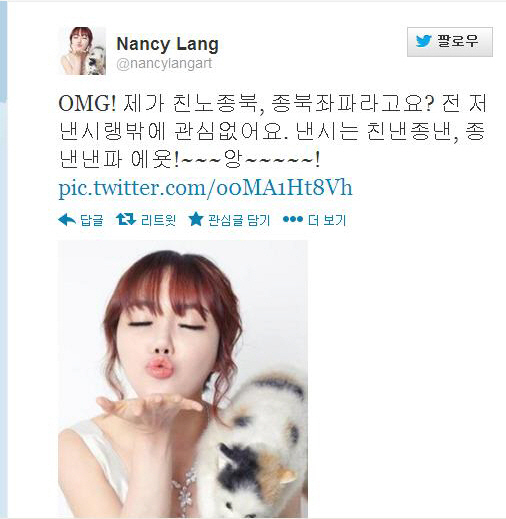Favorite the tweet via 관심글 담기 label
The width and height of the screenshot is (506, 519).
coord(239,220)
